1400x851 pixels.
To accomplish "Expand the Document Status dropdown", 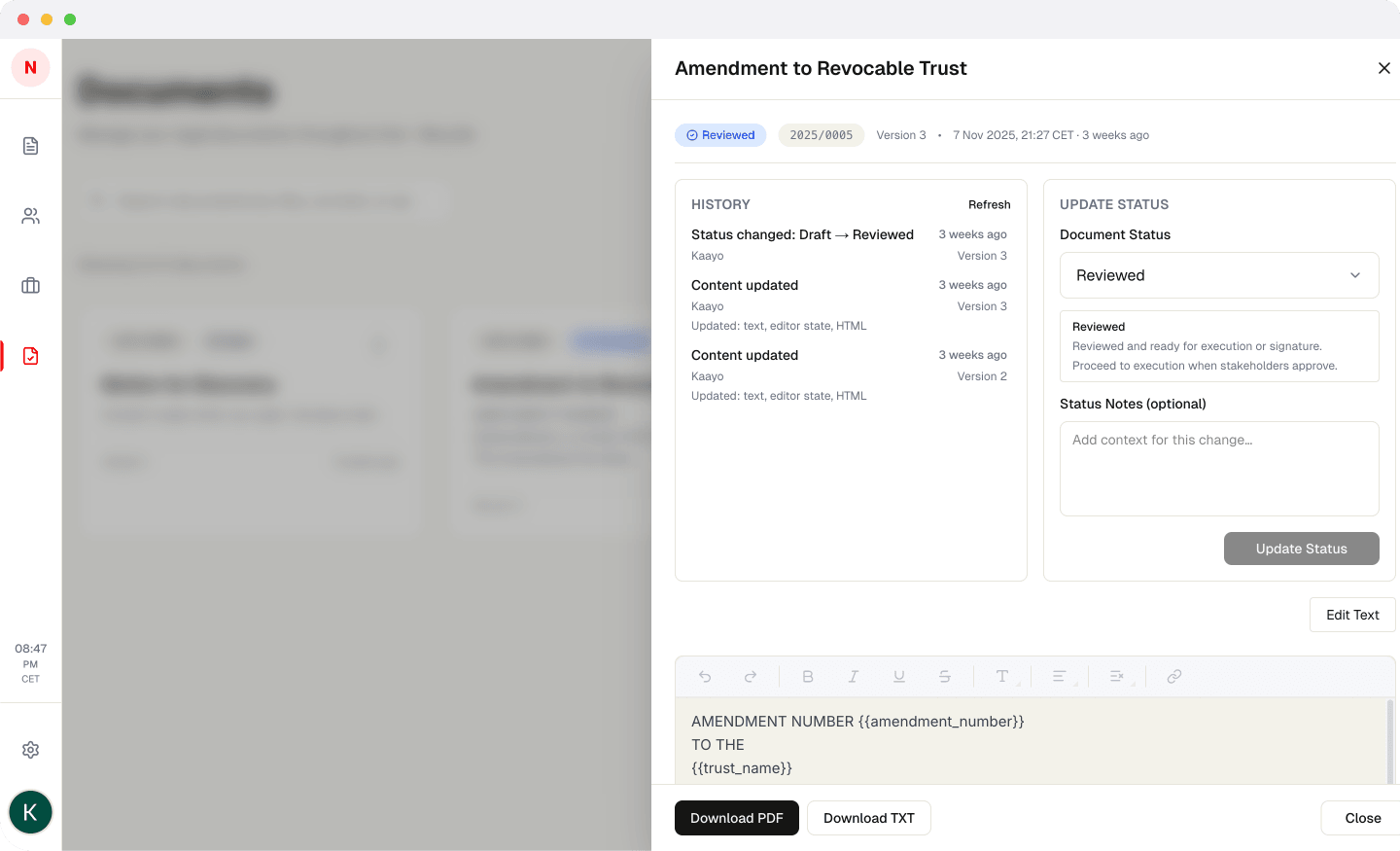I will (x=1219, y=275).
